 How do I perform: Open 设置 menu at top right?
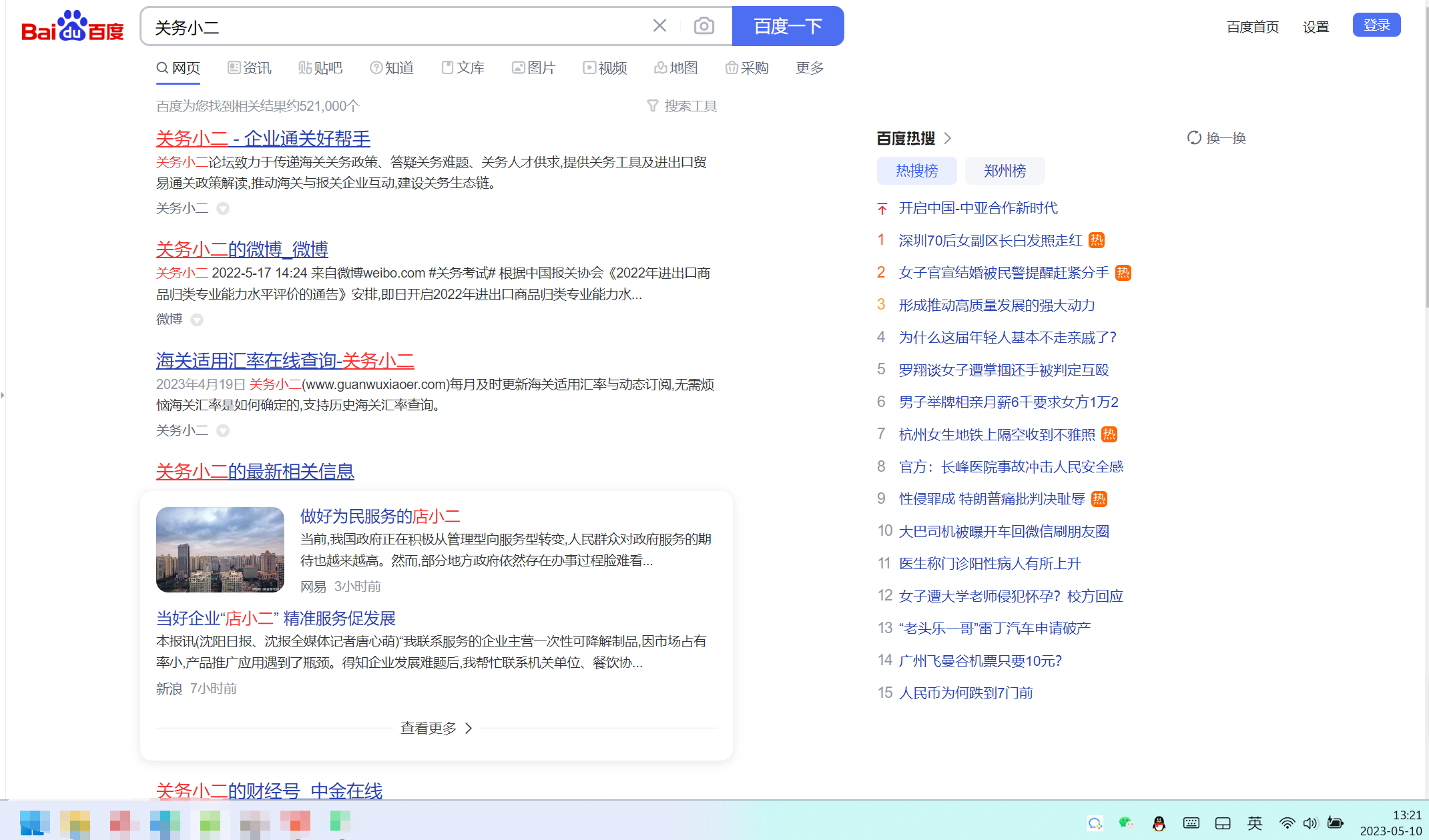click(x=1316, y=27)
